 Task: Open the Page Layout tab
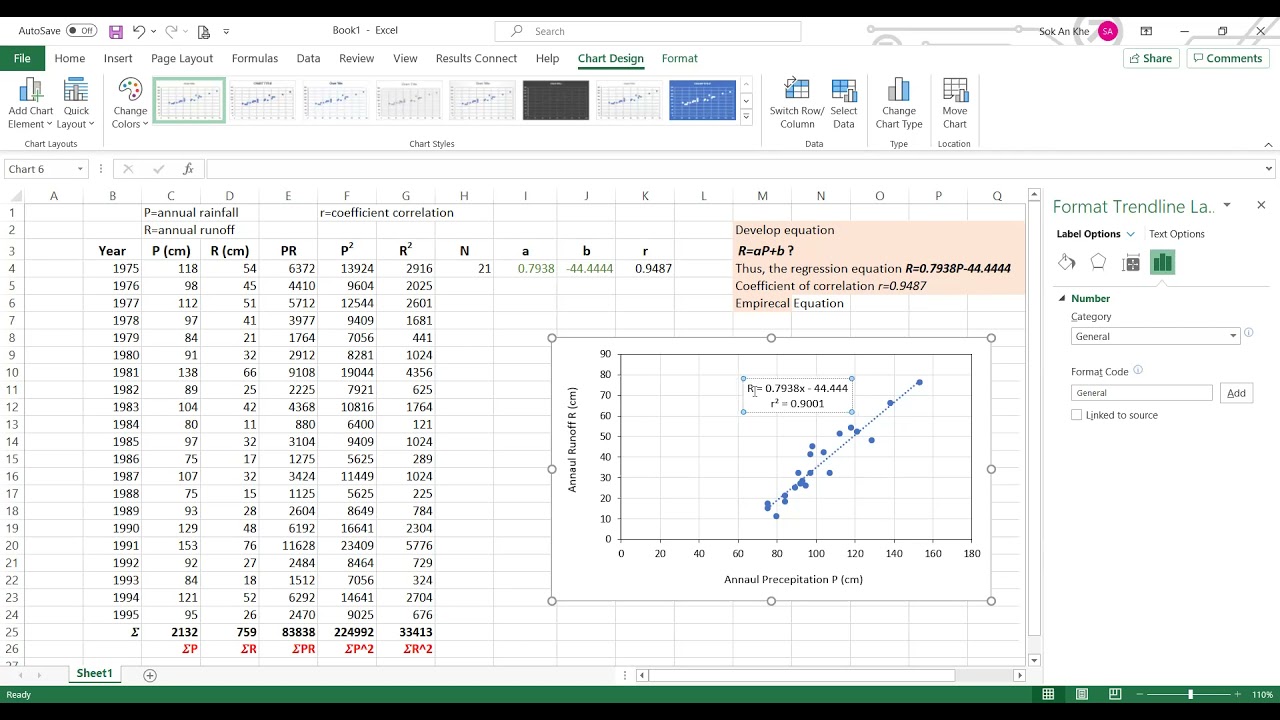tap(182, 58)
